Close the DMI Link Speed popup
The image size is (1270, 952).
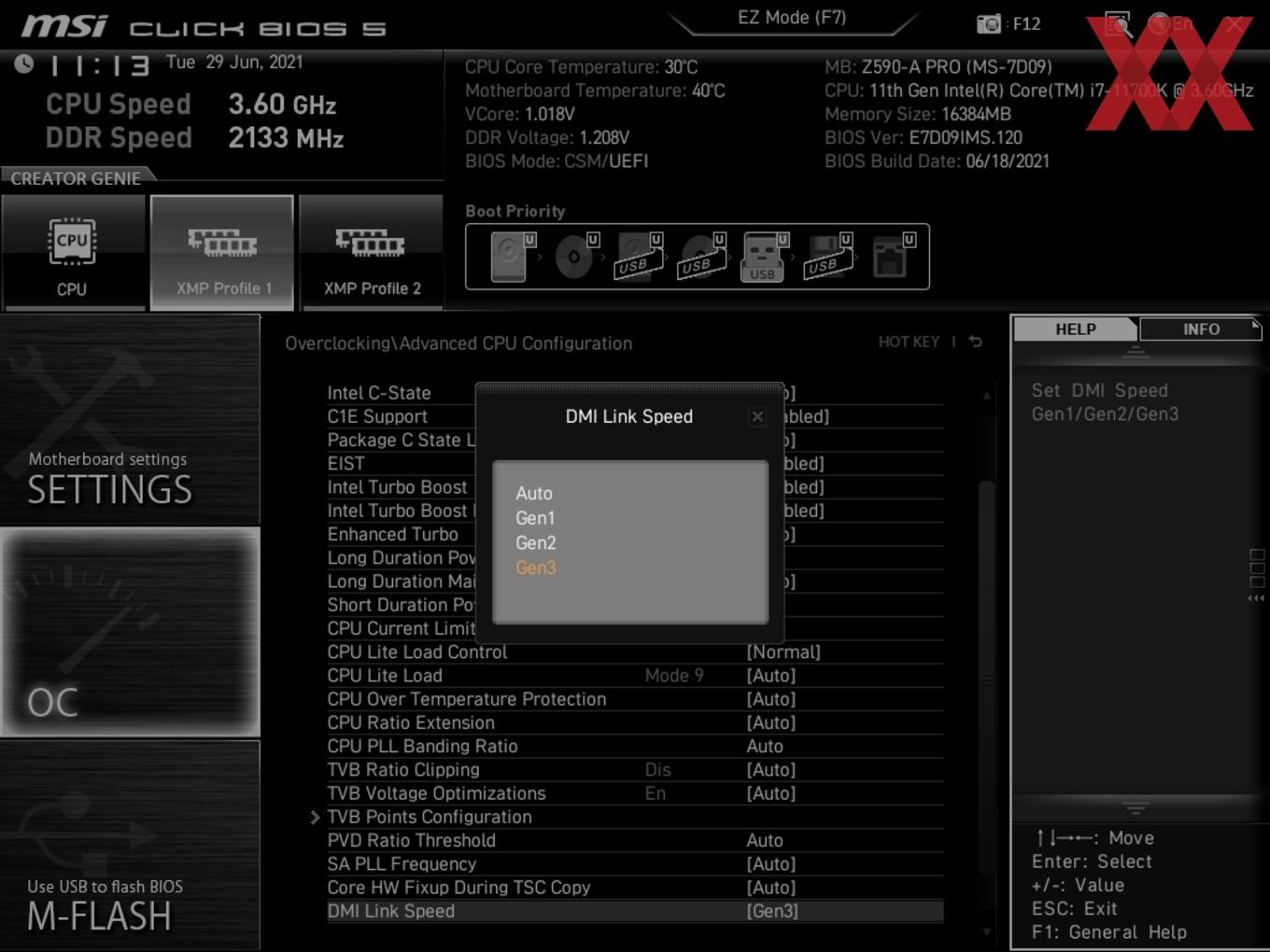757,417
